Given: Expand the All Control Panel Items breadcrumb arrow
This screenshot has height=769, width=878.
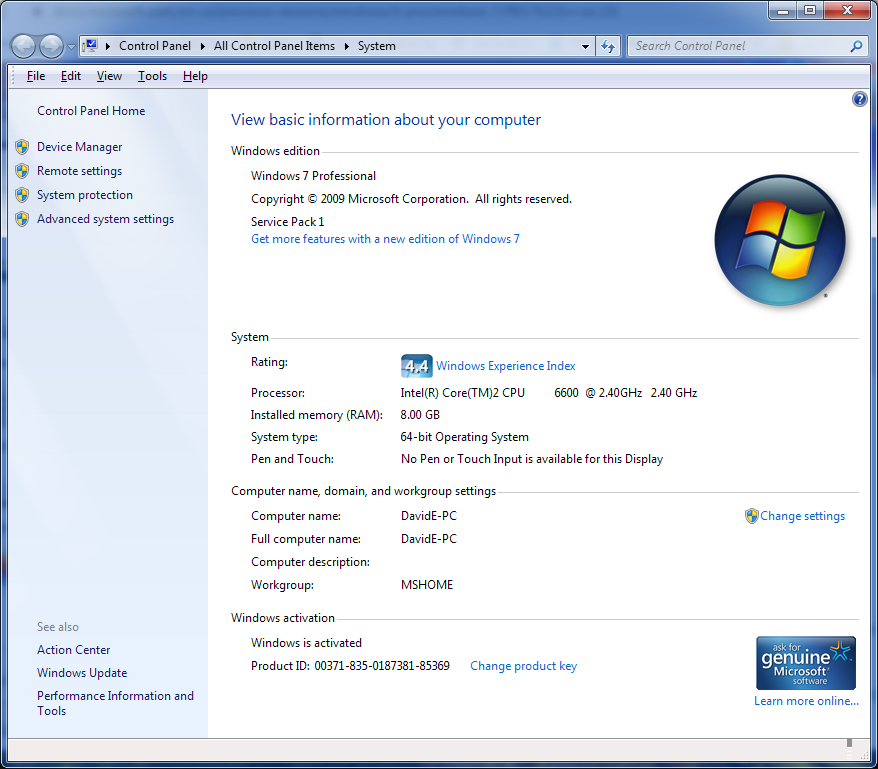Looking at the screenshot, I should [347, 46].
